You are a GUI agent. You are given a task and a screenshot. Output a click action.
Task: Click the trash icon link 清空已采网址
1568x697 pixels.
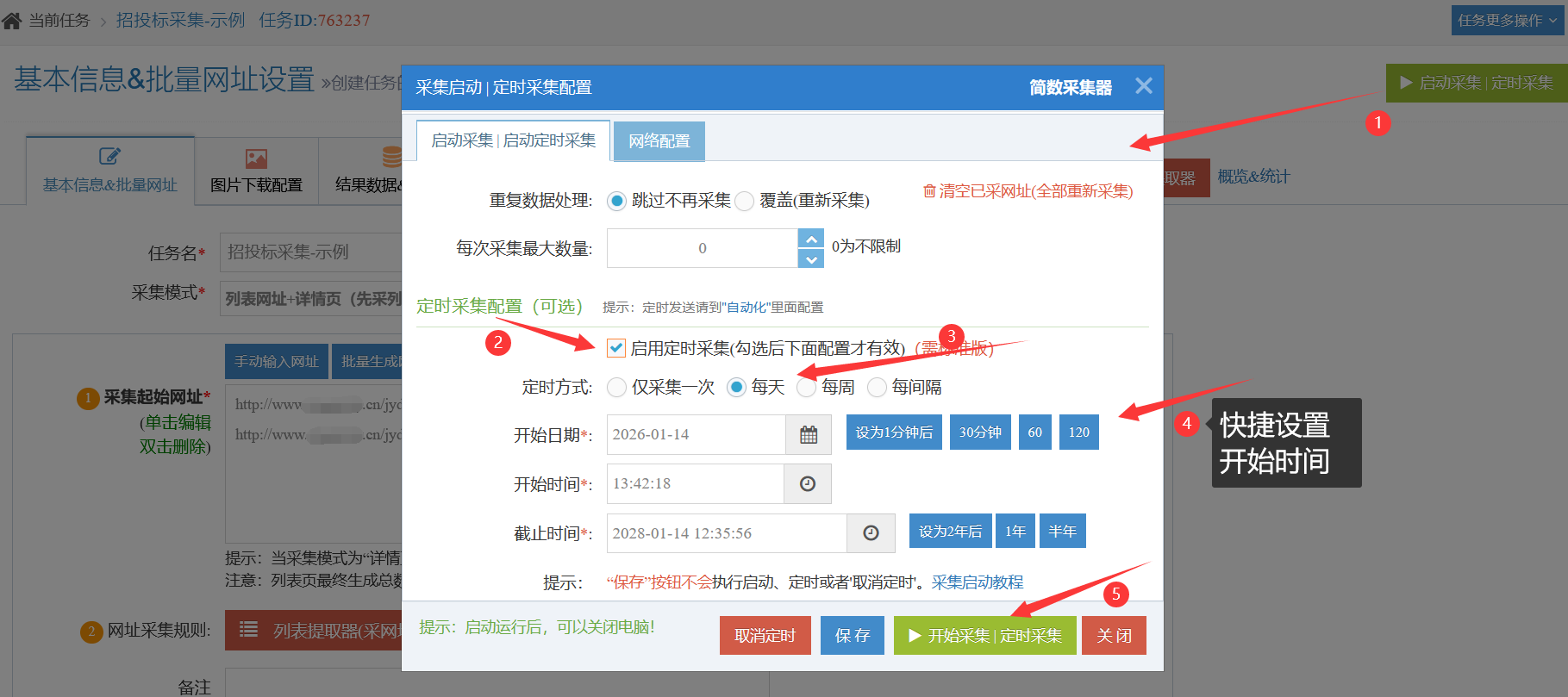click(1028, 191)
